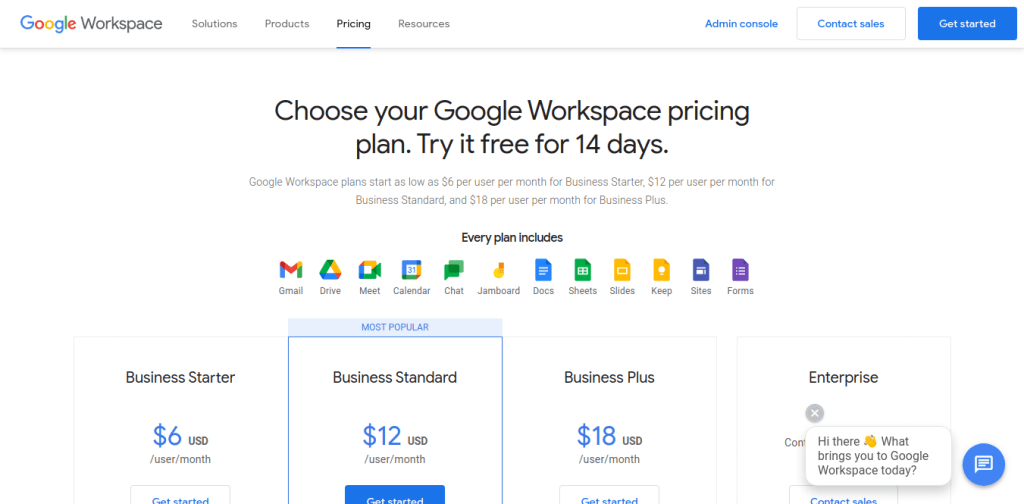Viewport: 1024px width, 504px height.
Task: Click the Contact sales button in header
Action: pos(850,24)
